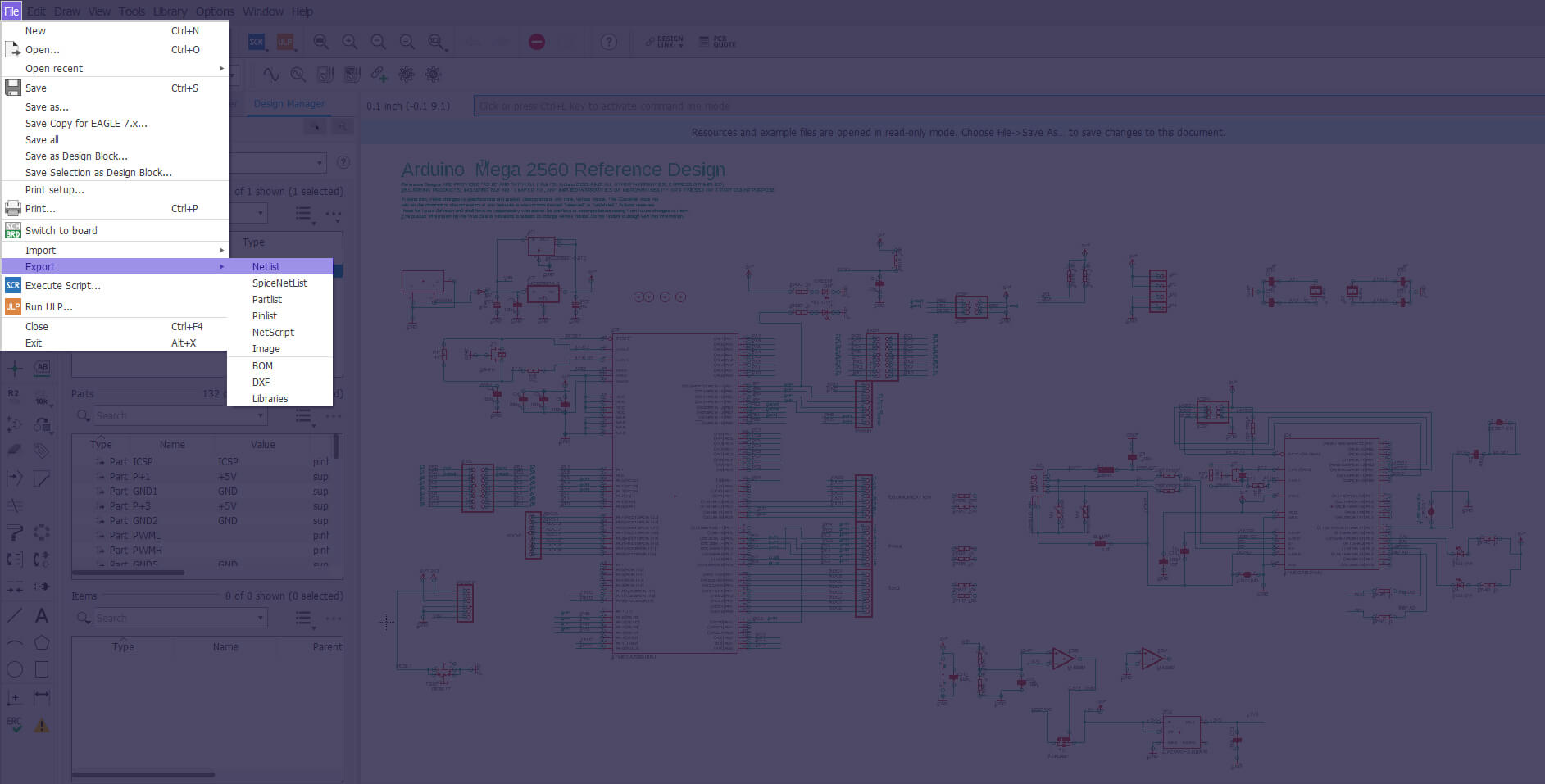Open Design Link dropdown
1545x784 pixels.
coord(665,42)
